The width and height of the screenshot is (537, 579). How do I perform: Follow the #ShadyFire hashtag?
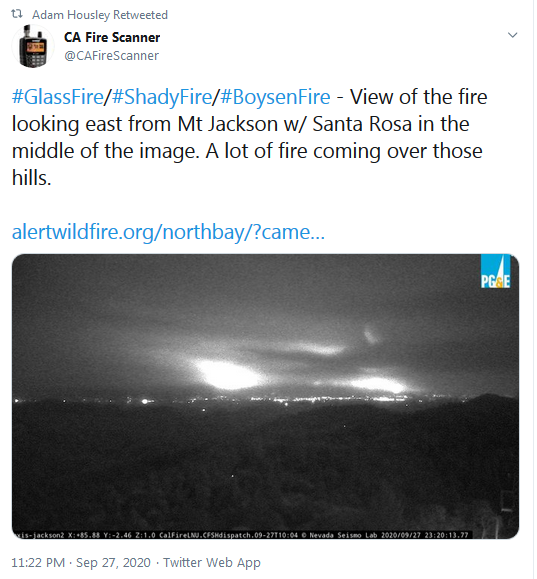tap(162, 97)
